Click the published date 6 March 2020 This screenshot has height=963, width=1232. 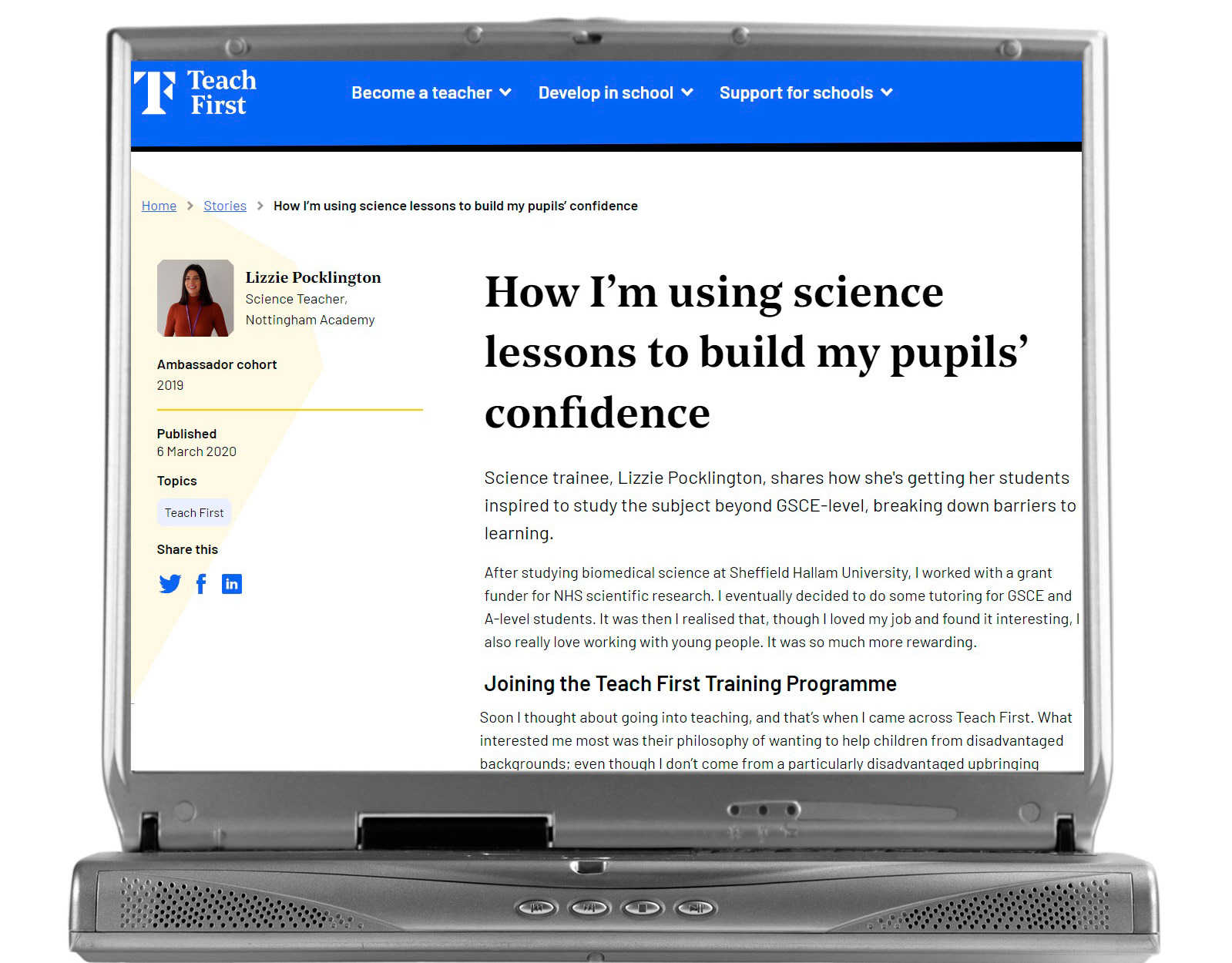click(x=196, y=451)
